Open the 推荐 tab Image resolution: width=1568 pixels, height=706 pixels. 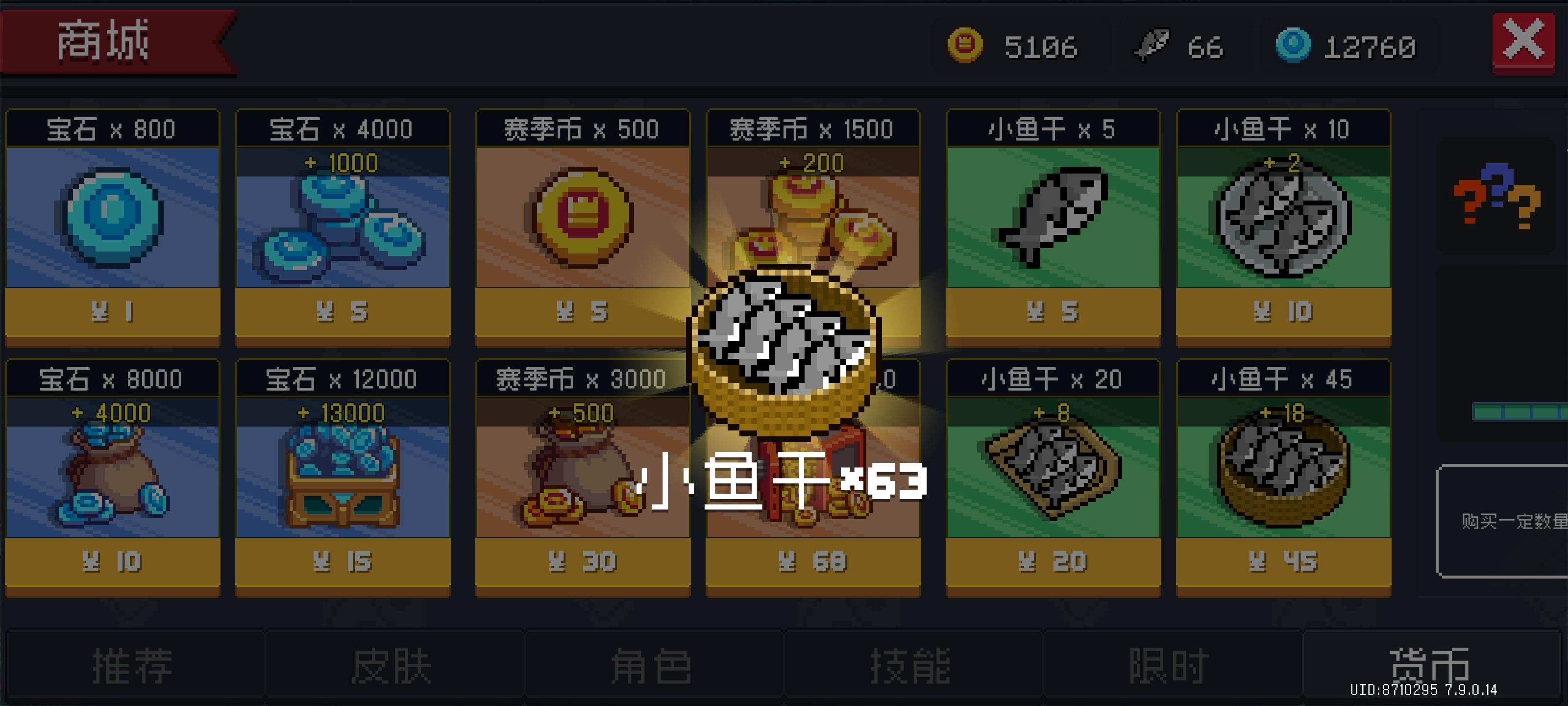coord(133,665)
